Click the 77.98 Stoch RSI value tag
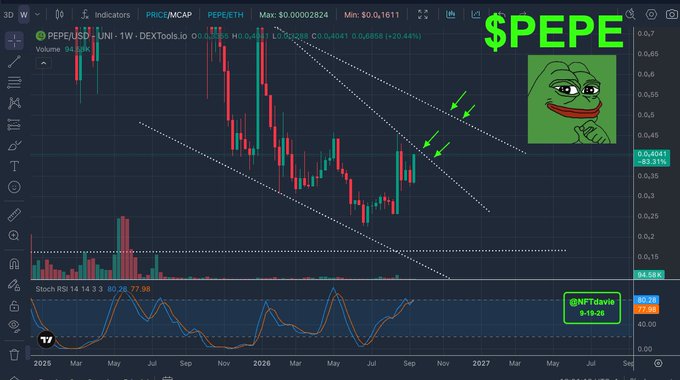 coord(647,309)
